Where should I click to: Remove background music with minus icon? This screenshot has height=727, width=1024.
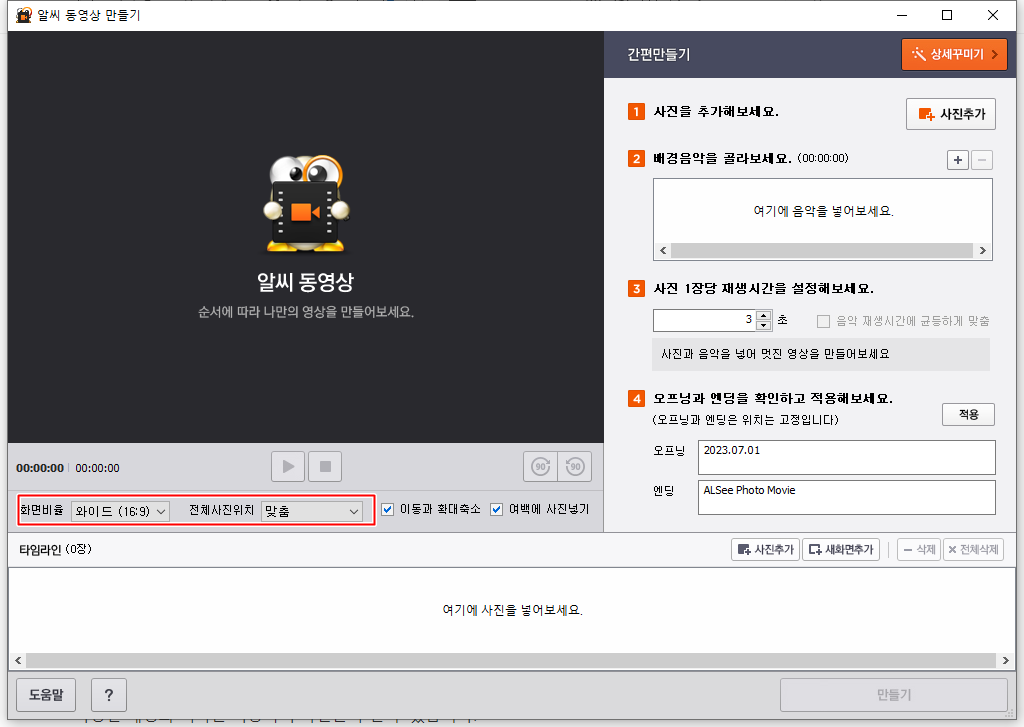982,160
